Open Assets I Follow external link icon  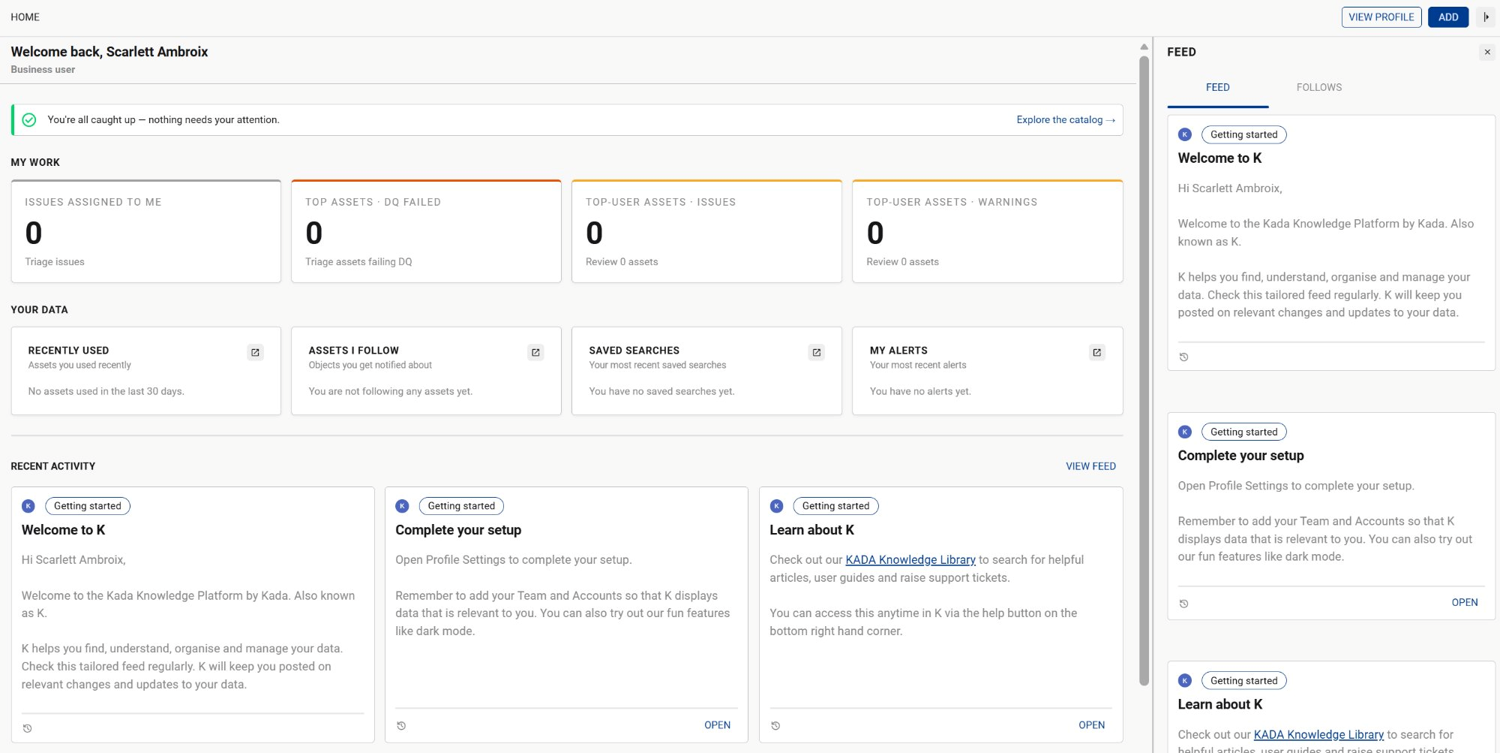click(535, 352)
